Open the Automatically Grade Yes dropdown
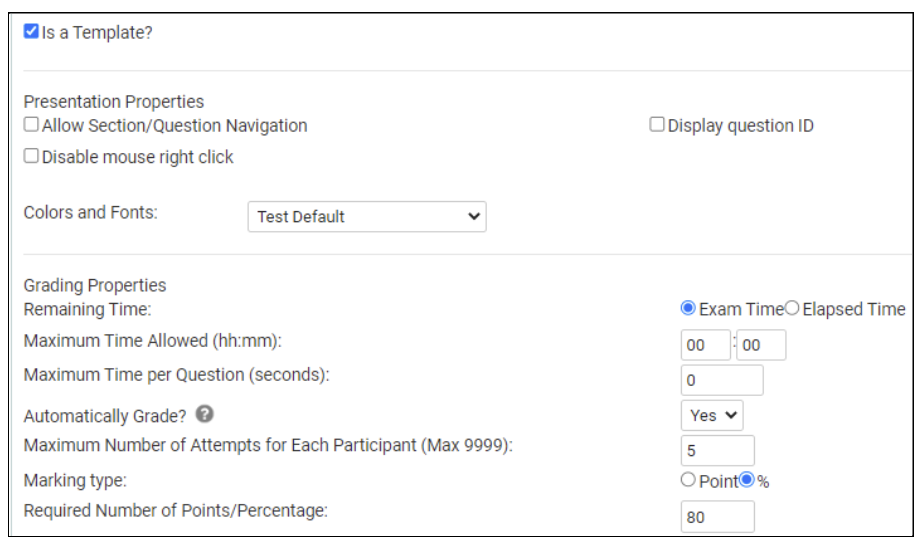Image resolution: width=921 pixels, height=543 pixels. (712, 415)
